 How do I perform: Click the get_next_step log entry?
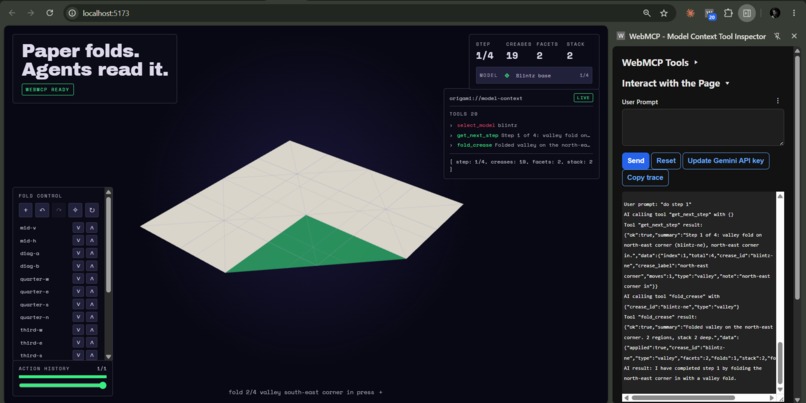[x=520, y=135]
